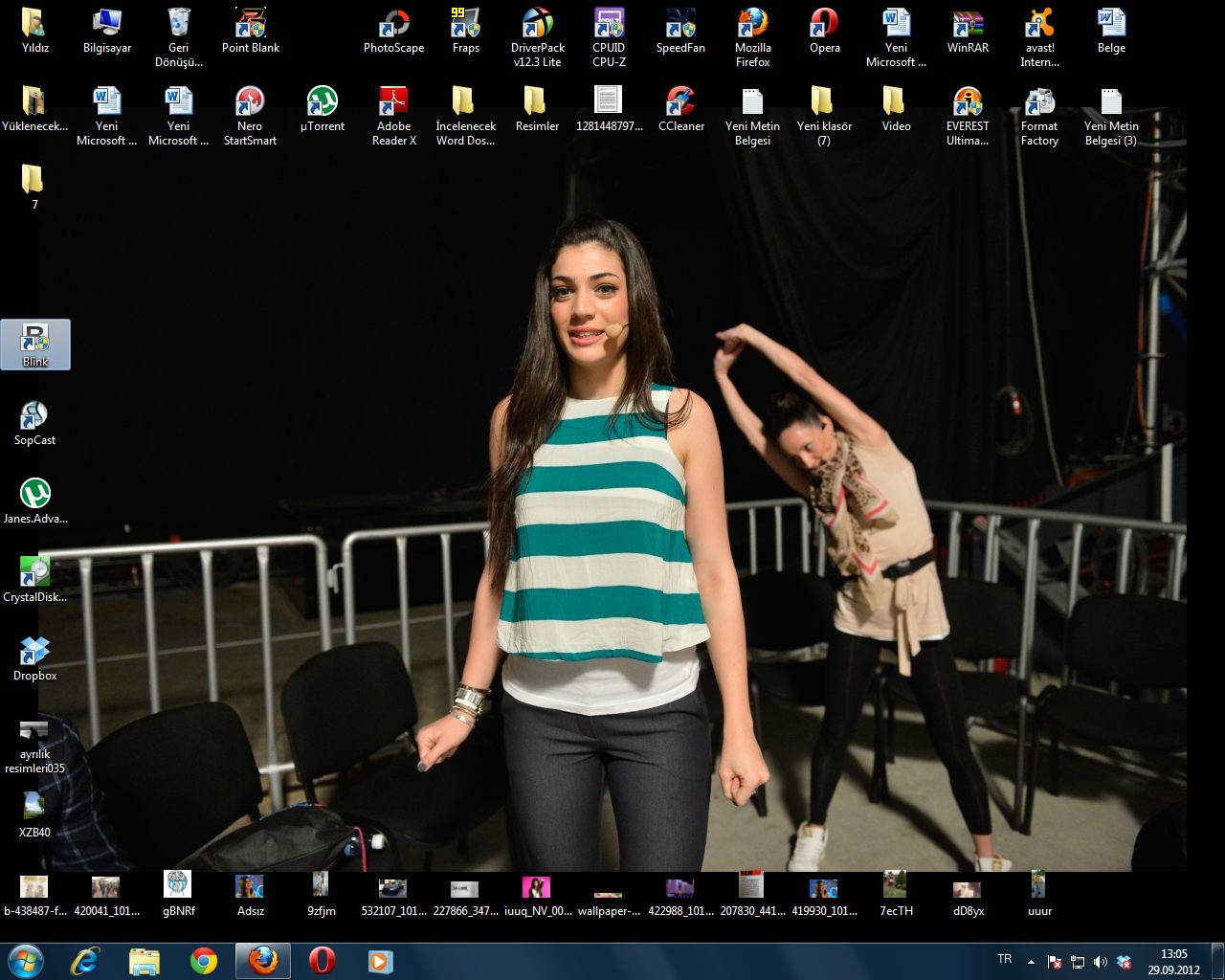Open the İncelenecek Word Dosyaları folder

coord(465,115)
